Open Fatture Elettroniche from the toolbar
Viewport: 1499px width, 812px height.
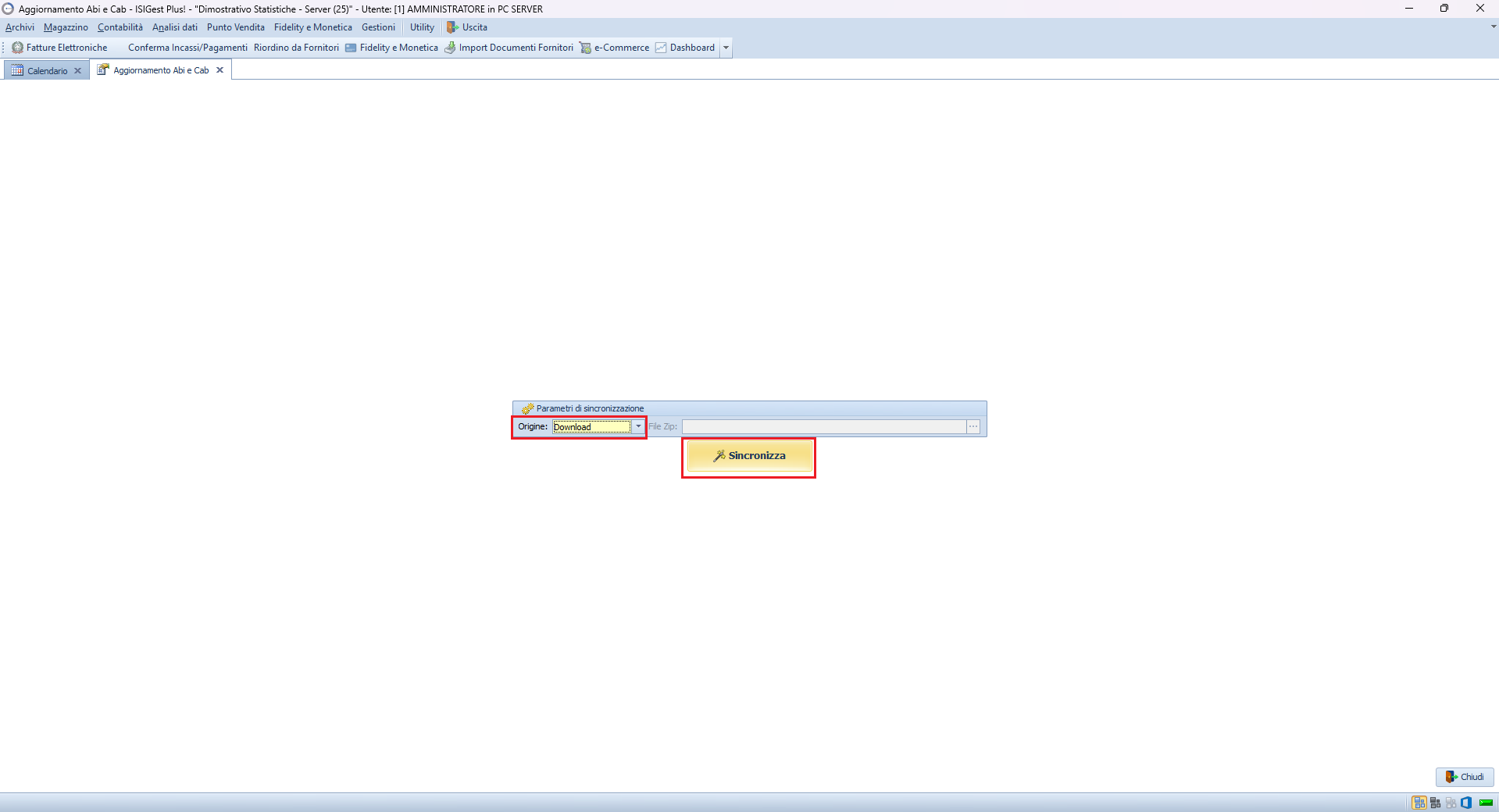59,48
